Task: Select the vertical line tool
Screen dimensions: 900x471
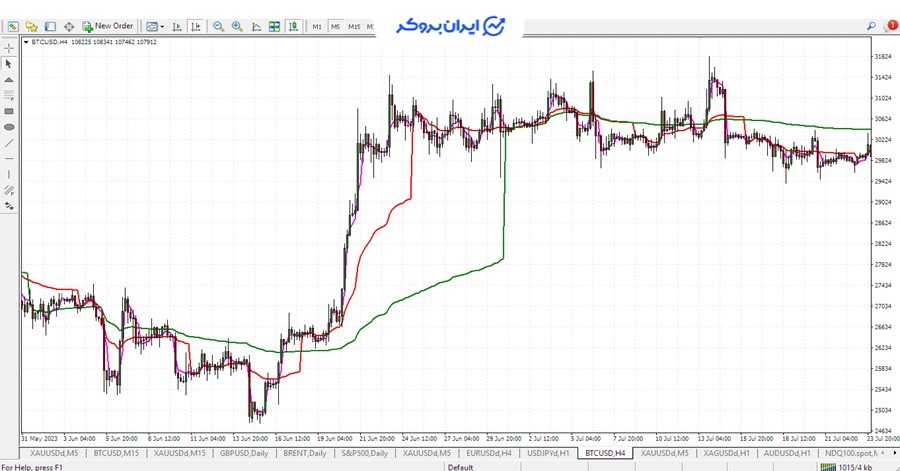Action: pos(9,174)
